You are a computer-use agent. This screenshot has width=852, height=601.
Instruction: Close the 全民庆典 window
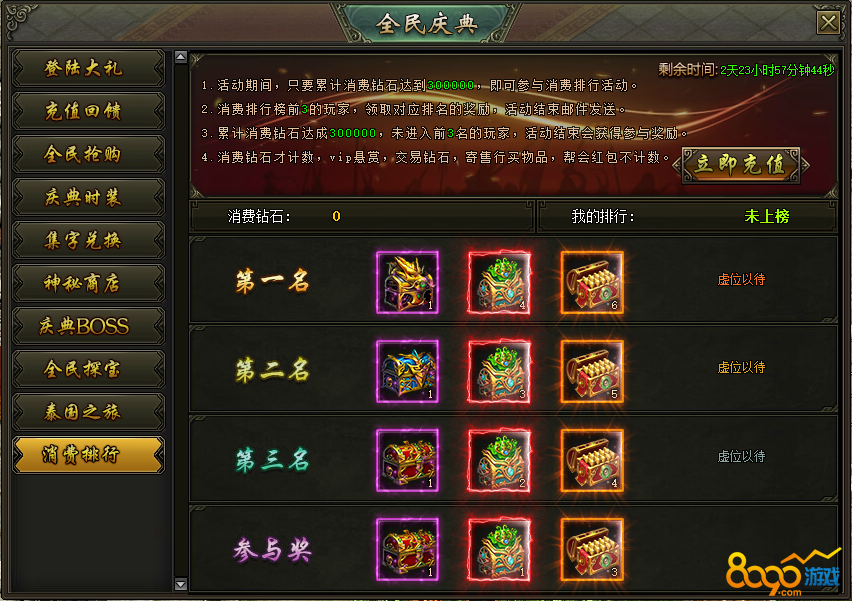[x=829, y=23]
